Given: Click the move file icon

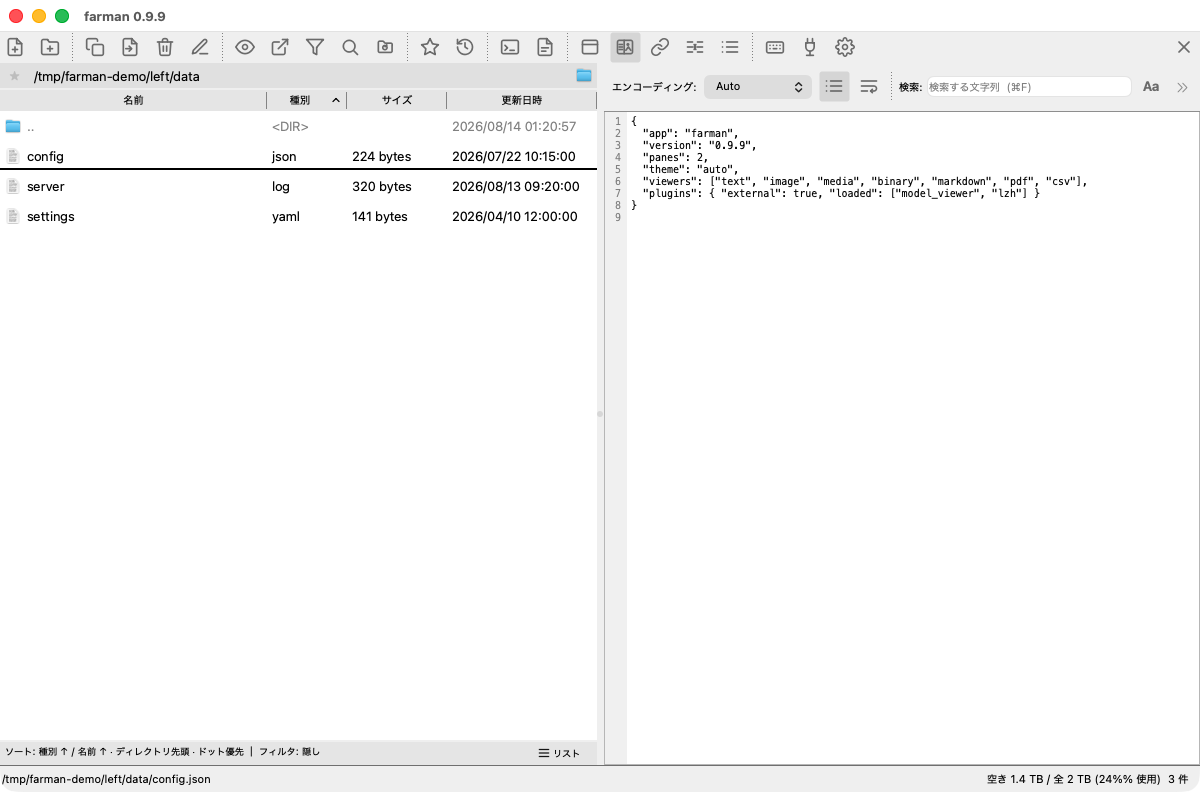Looking at the screenshot, I should pos(130,47).
